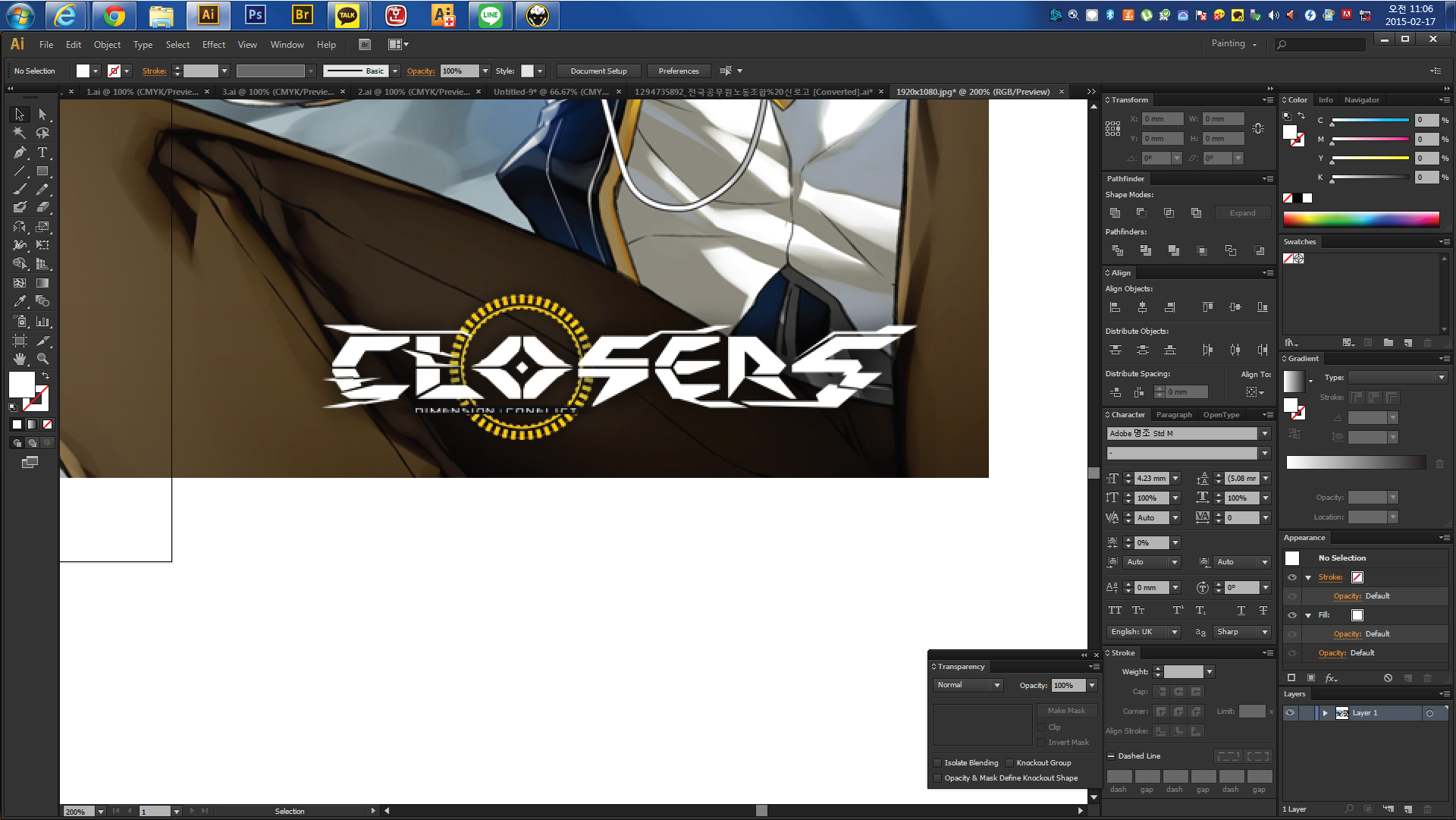Screen dimensions: 1456x820
Task: Toggle Fill visibility in Appearance panel
Action: pyautogui.click(x=1292, y=615)
